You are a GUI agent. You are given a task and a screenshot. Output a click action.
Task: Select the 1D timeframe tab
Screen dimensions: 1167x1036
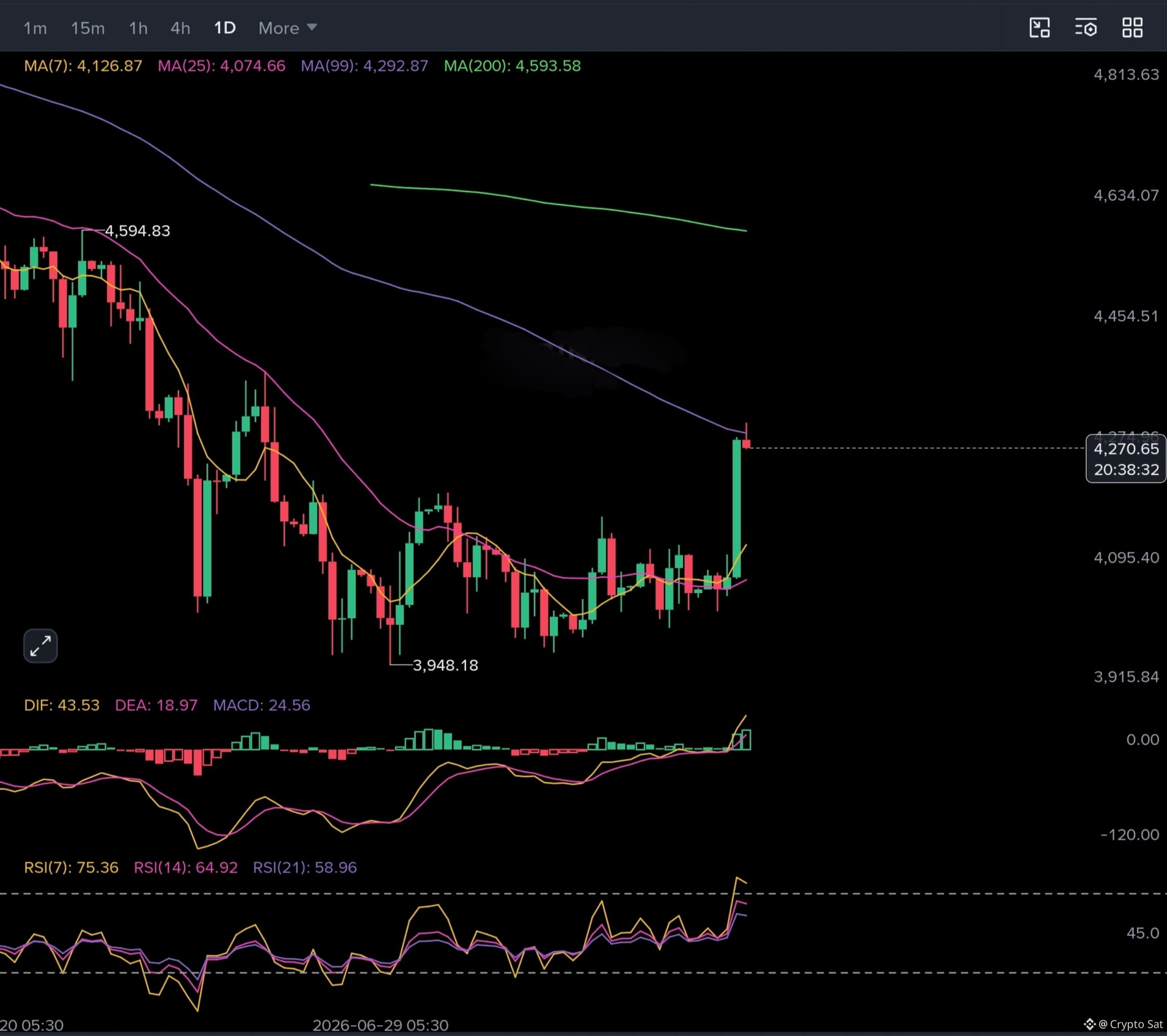[225, 28]
